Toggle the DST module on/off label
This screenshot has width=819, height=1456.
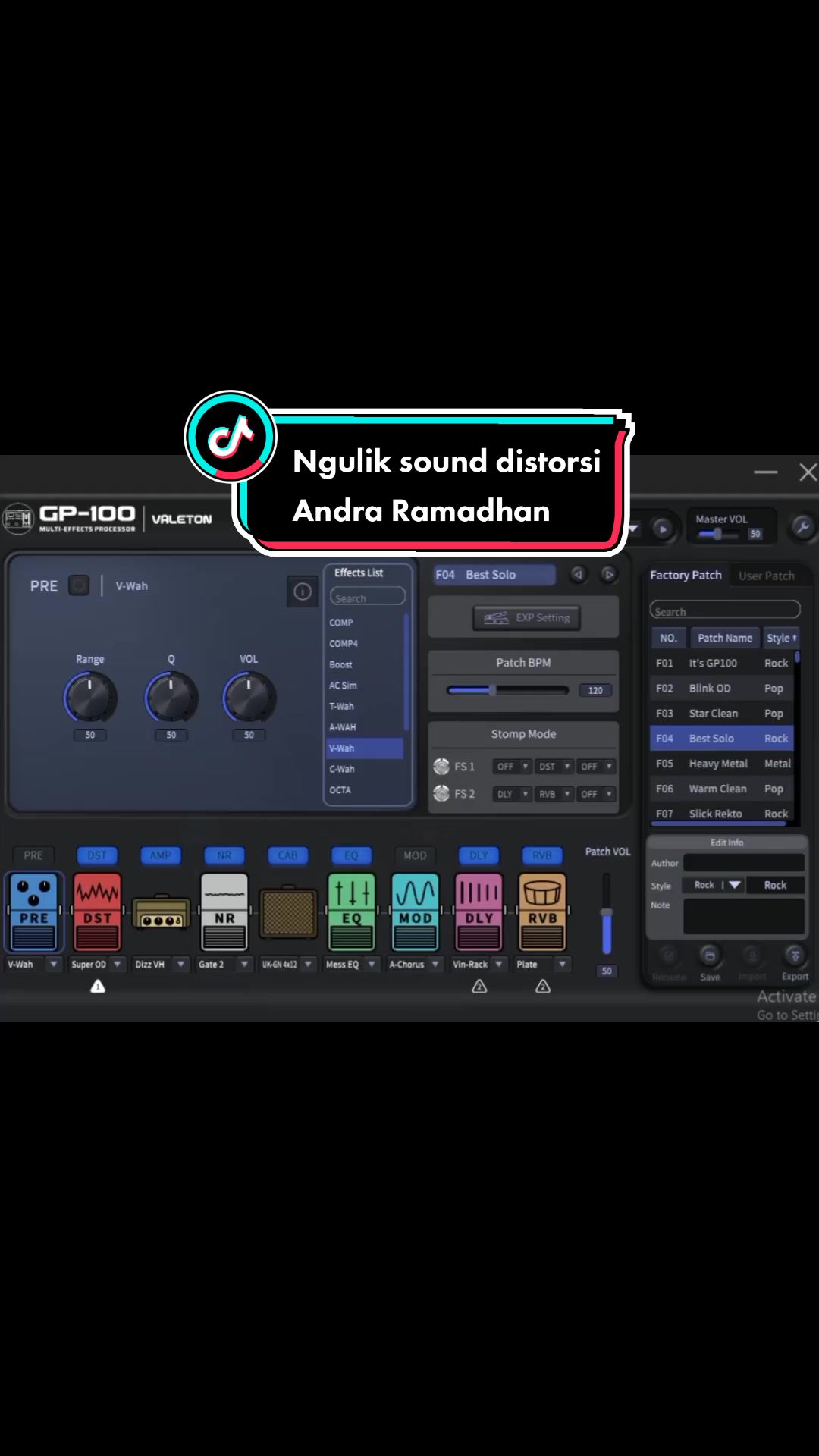97,855
